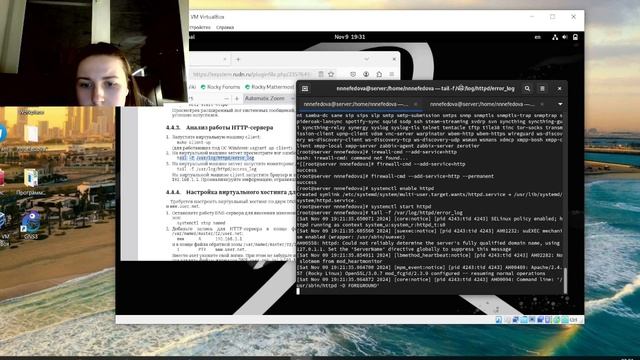This screenshot has width=640, height=360.
Task: Click VirtualBox host key Ctrl indicator
Action: pos(573,320)
